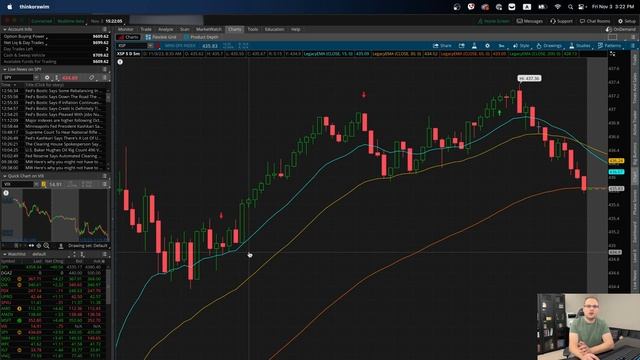
Task: Click the quick chart zoom magnifier icon
Action: pos(47,246)
